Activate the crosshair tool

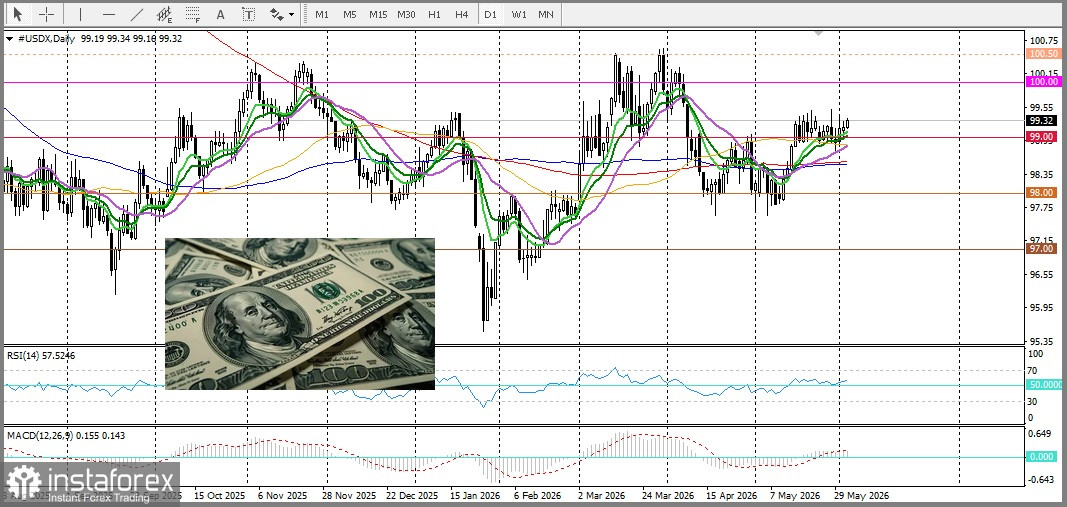[x=46, y=14]
